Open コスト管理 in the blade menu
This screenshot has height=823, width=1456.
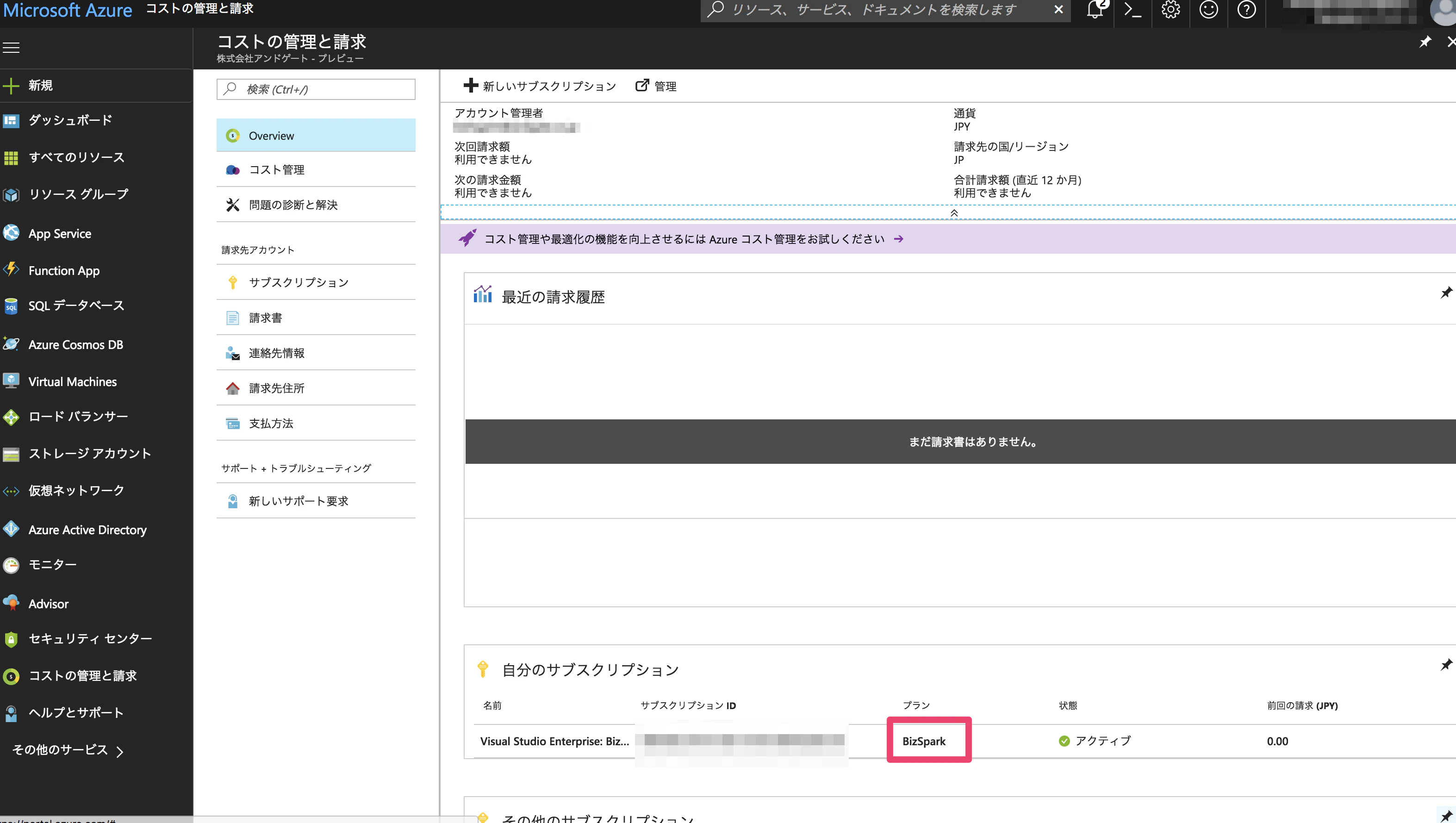click(316, 169)
